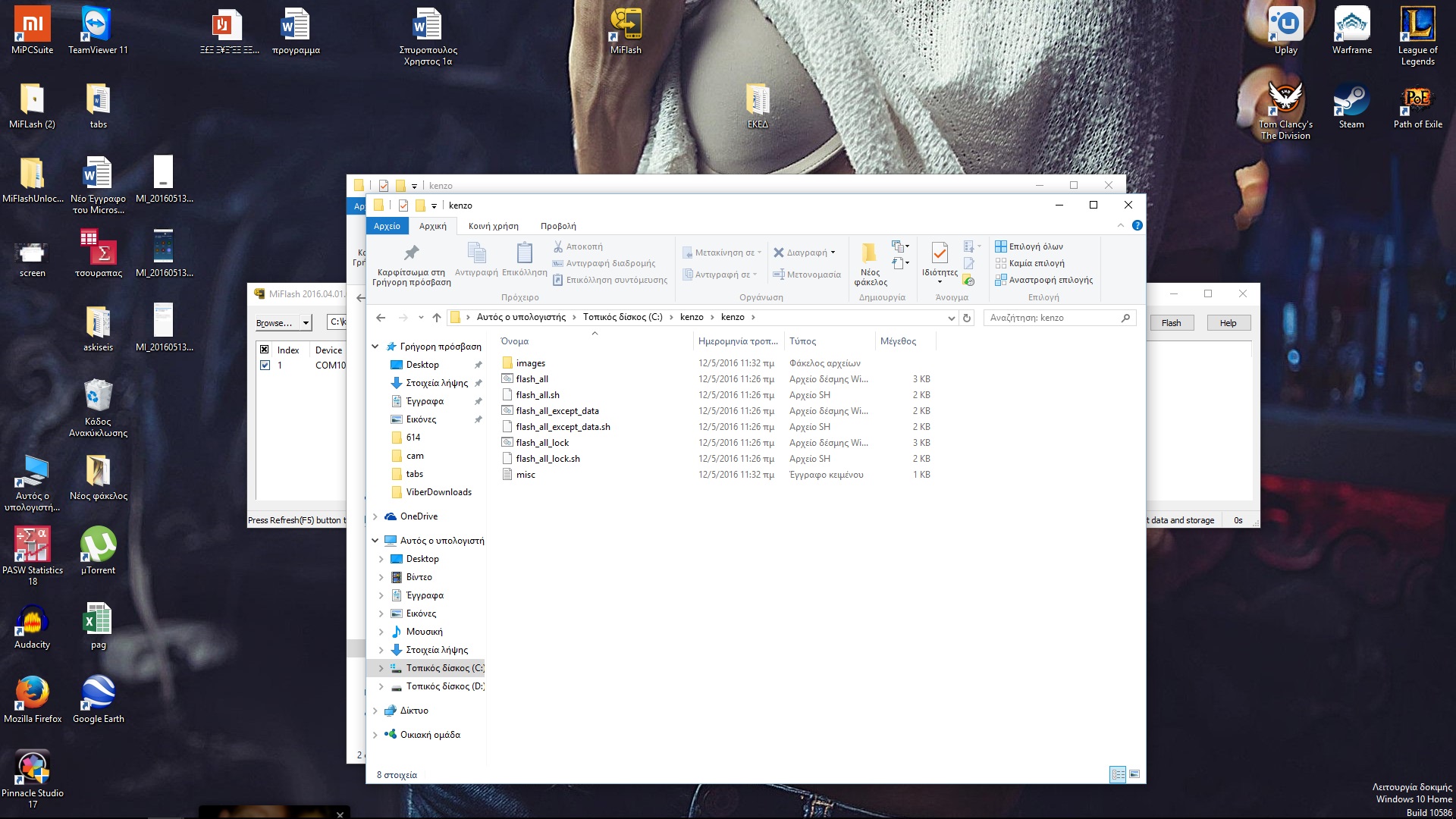Click the Help button in MiFlash
This screenshot has width=1456, height=819.
tap(1228, 323)
